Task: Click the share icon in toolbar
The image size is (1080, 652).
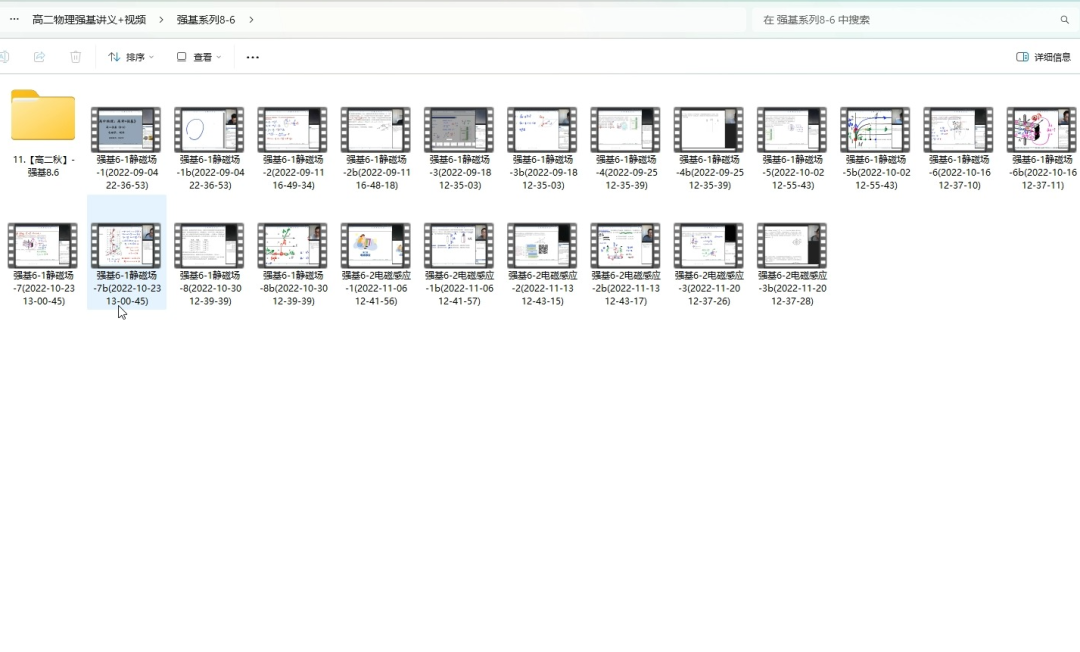Action: pyautogui.click(x=40, y=57)
